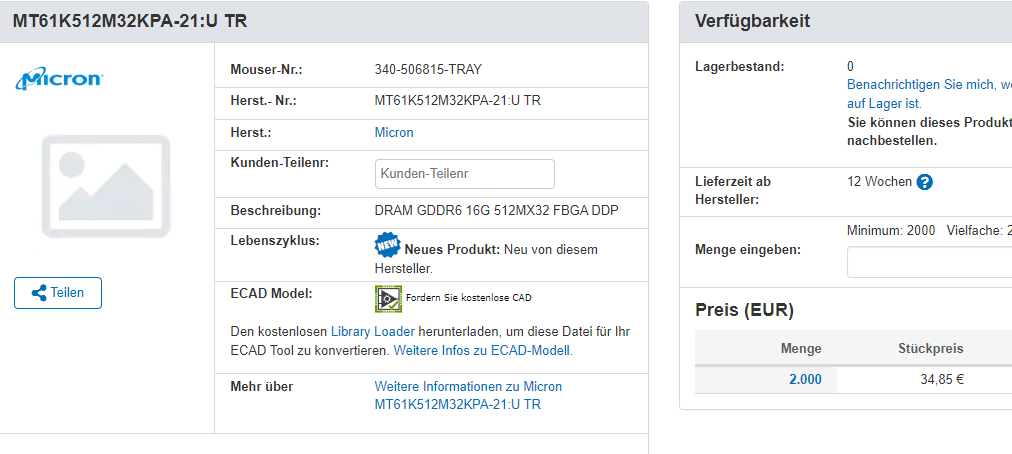Image resolution: width=1012 pixels, height=454 pixels.
Task: Click the Teilen share button
Action: pyautogui.click(x=58, y=293)
